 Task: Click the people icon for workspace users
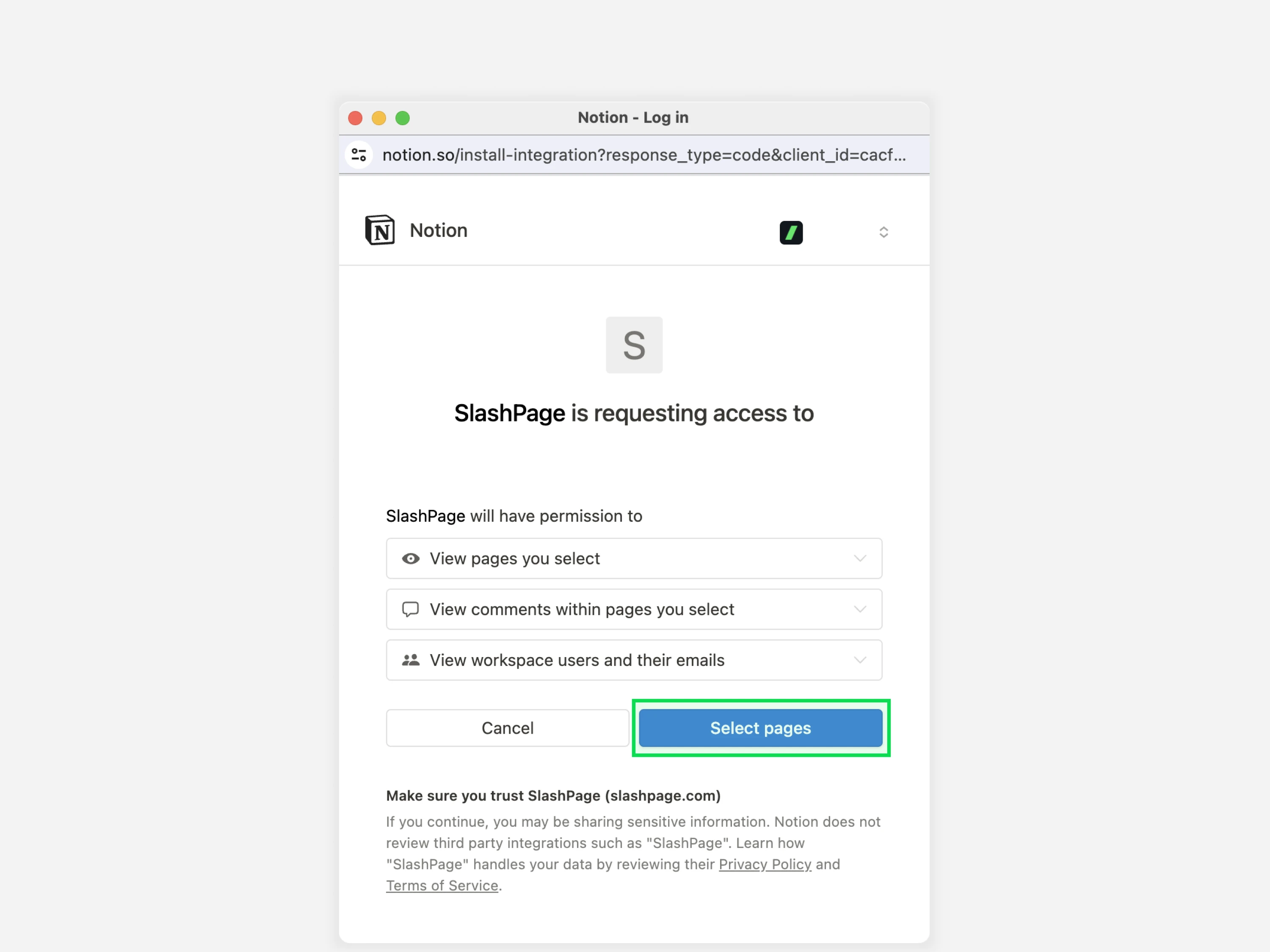(x=411, y=660)
